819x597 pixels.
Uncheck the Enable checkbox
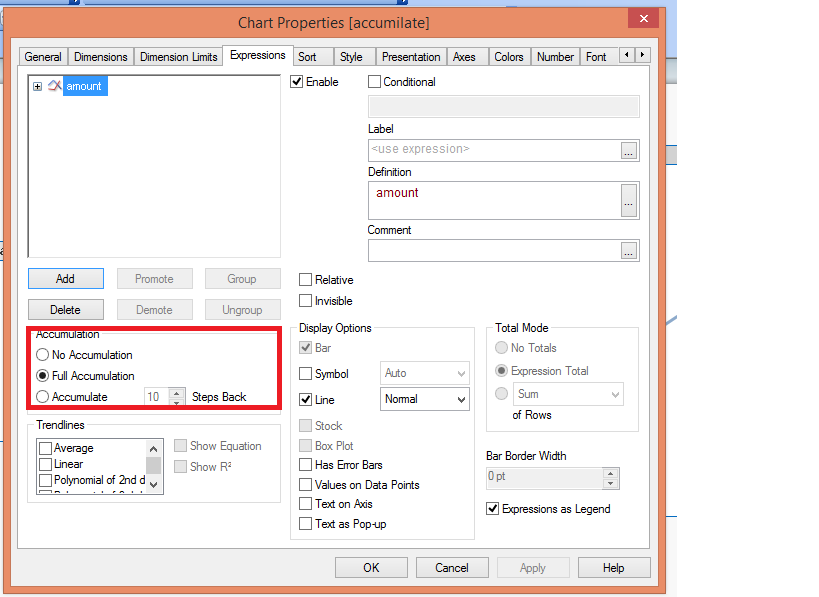[x=297, y=82]
